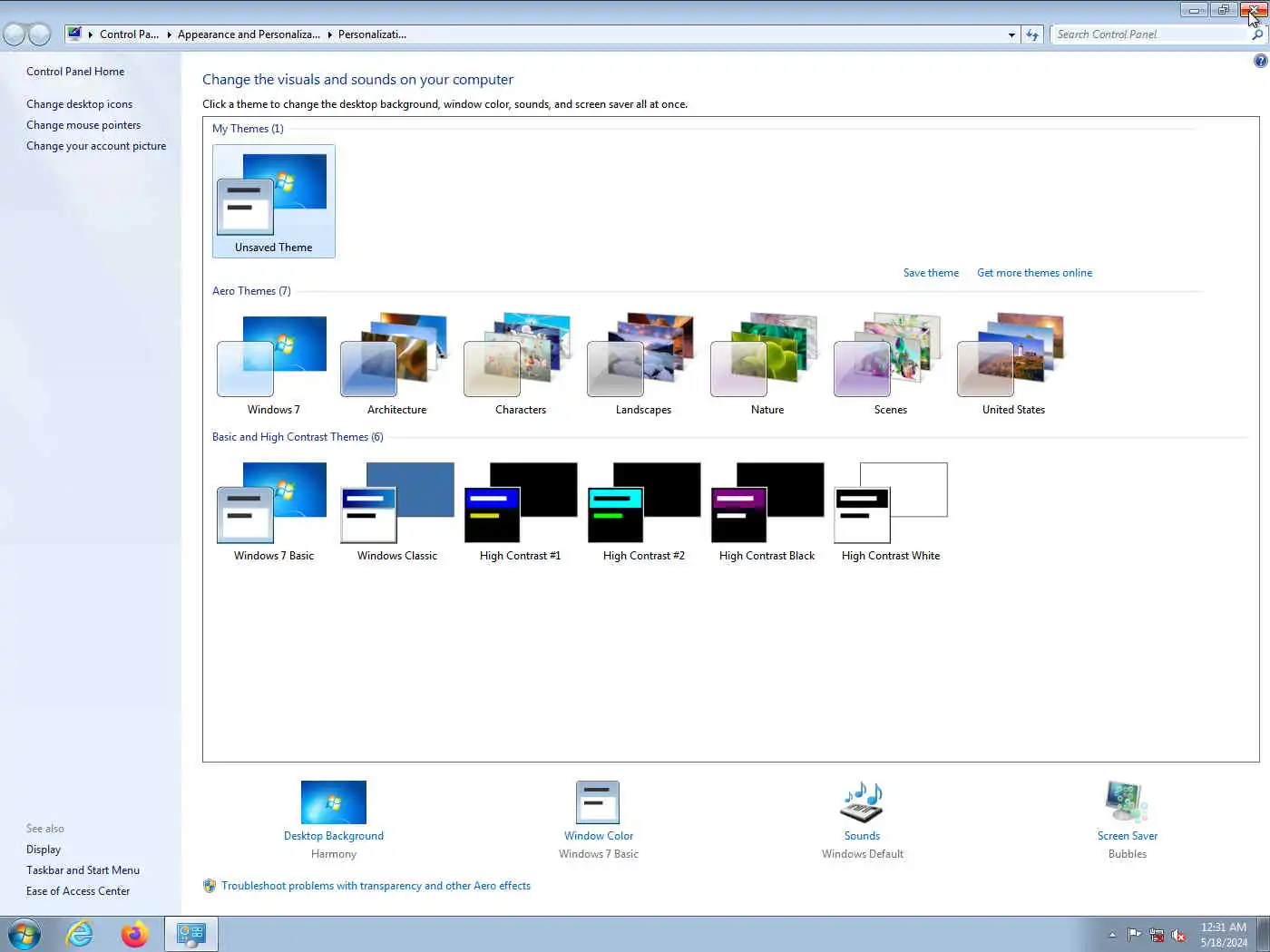1270x952 pixels.
Task: Expand the arrow after Control Panel breadcrumb
Action: coord(170,34)
